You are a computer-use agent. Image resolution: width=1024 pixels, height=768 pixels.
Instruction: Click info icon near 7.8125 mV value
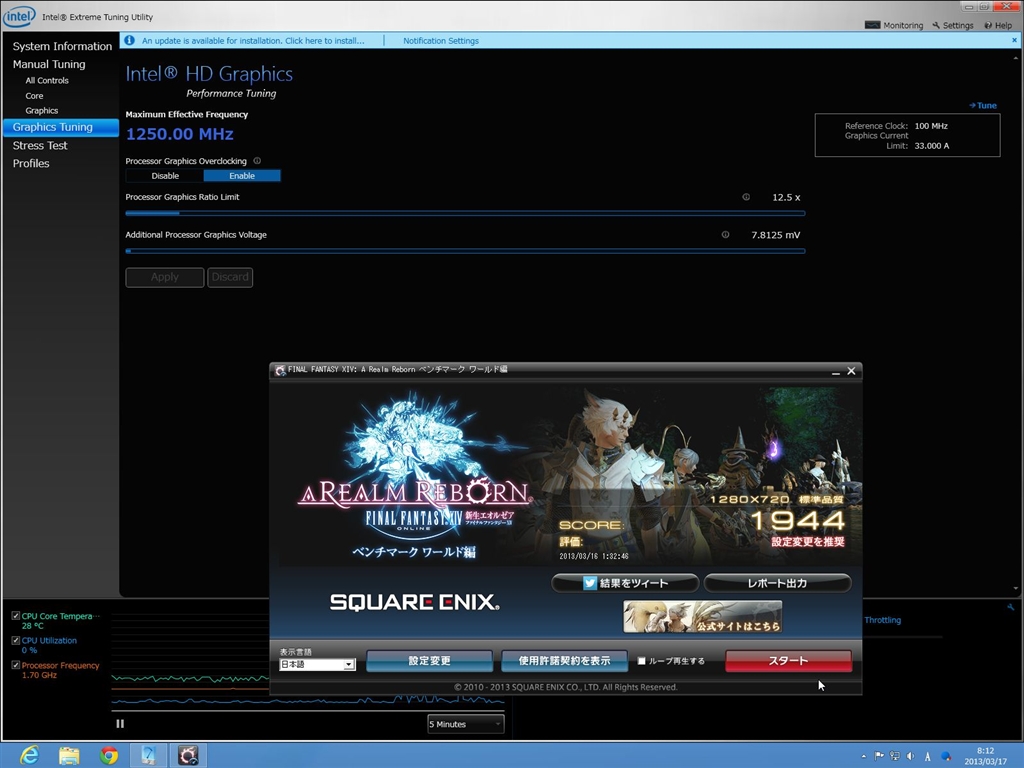click(725, 234)
